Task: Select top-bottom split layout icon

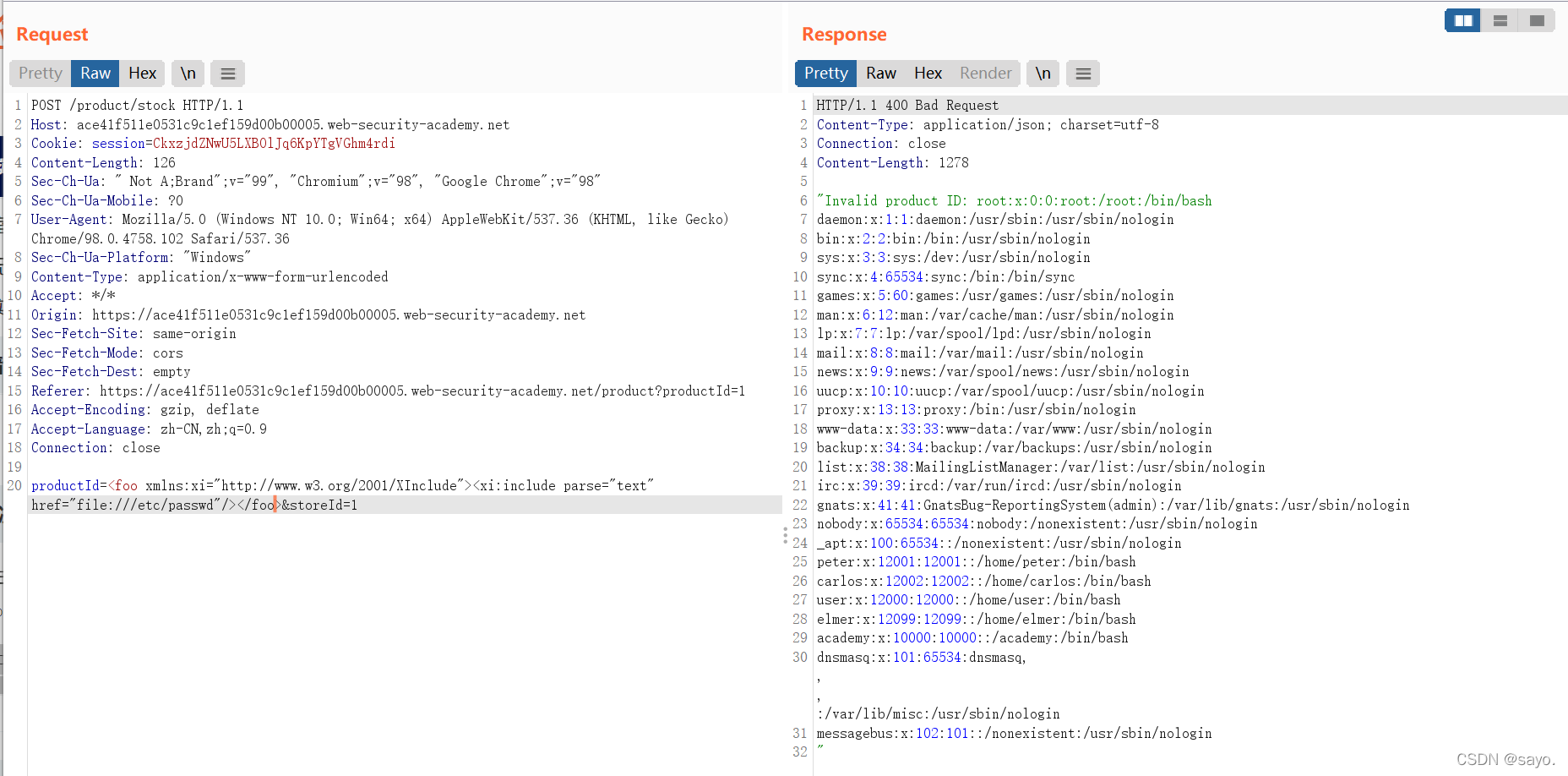Action: pos(1500,20)
